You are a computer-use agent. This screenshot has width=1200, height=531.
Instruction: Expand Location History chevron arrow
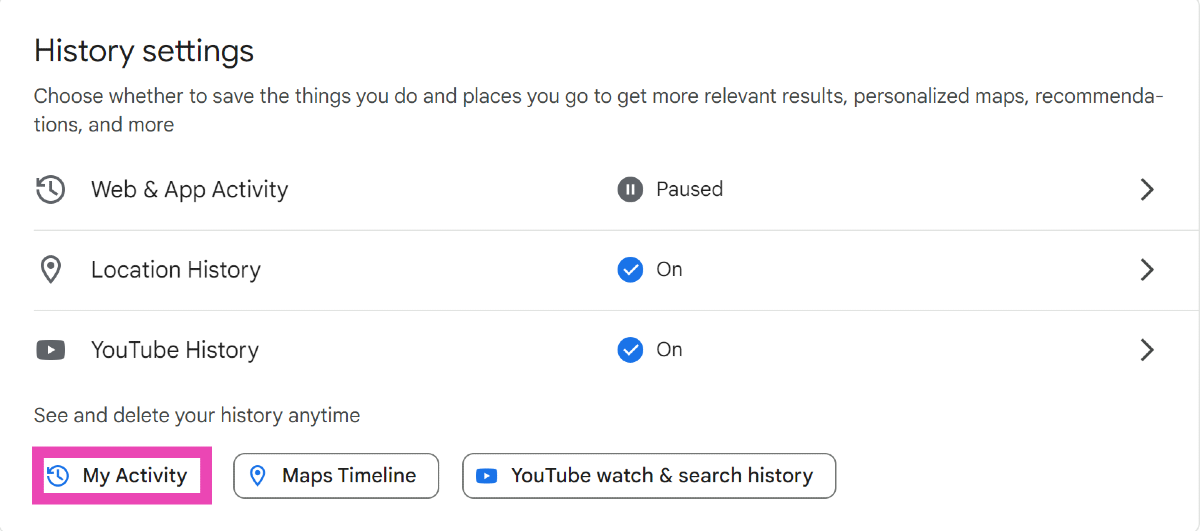coord(1147,270)
